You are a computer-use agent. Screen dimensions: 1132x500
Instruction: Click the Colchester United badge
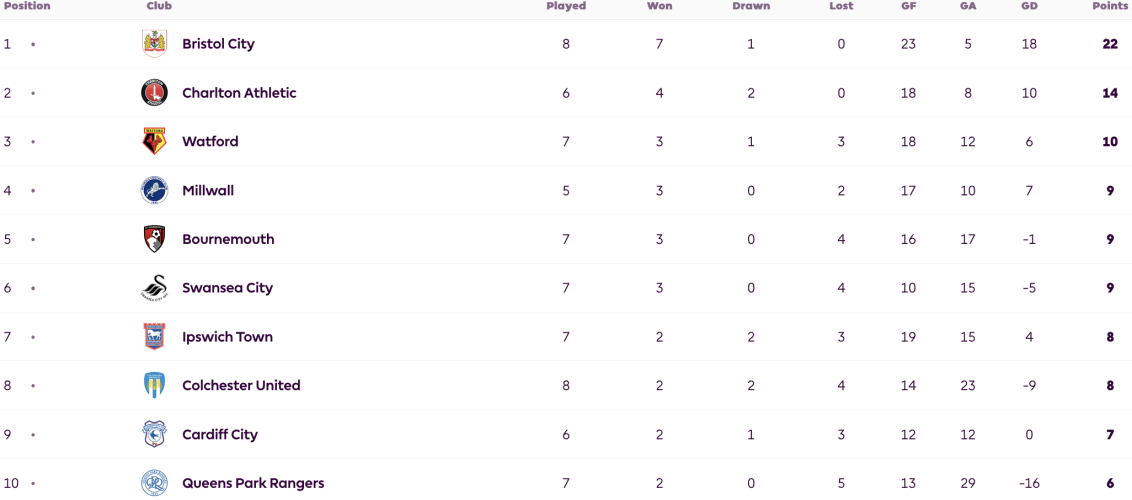(x=154, y=385)
